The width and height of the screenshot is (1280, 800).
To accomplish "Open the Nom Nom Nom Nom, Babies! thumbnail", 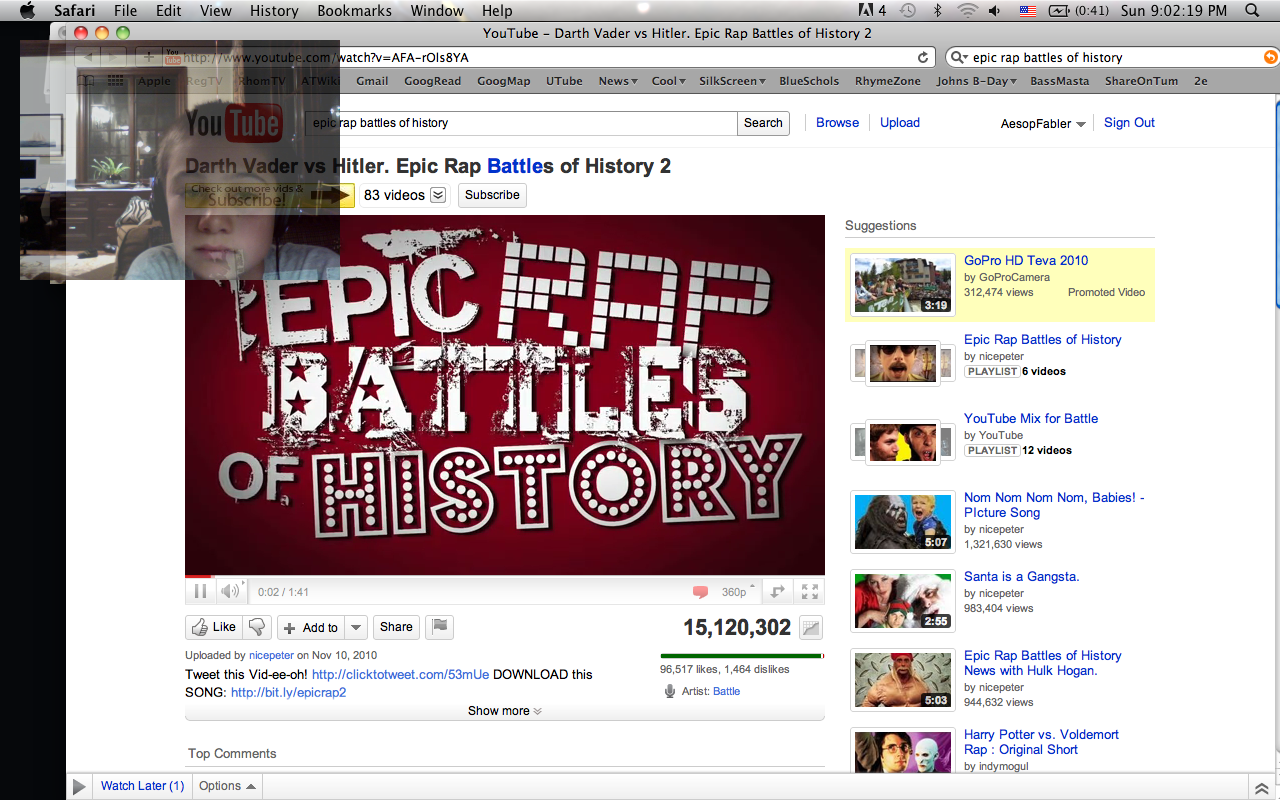I will [902, 521].
